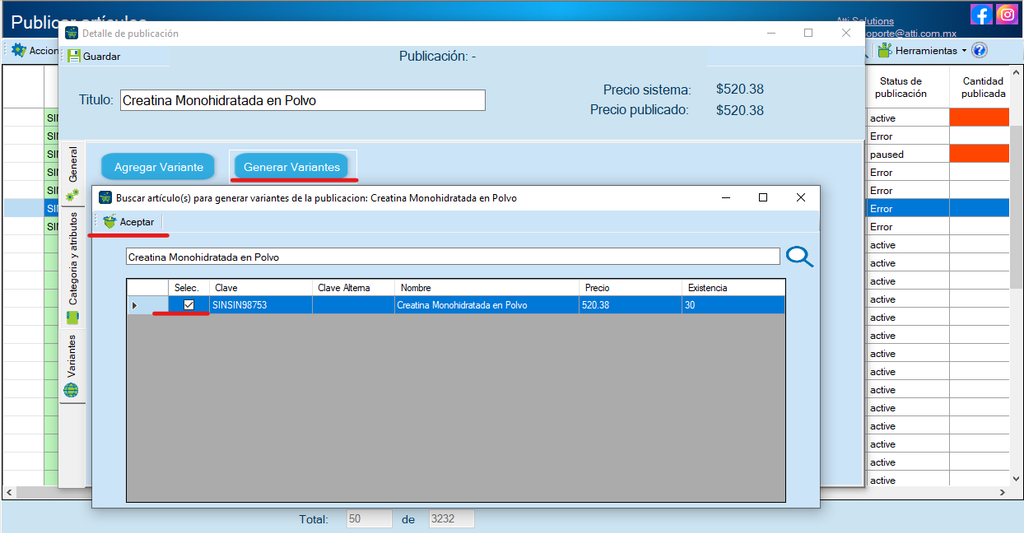Click the Total count field showing 50
The image size is (1024, 533).
click(369, 519)
